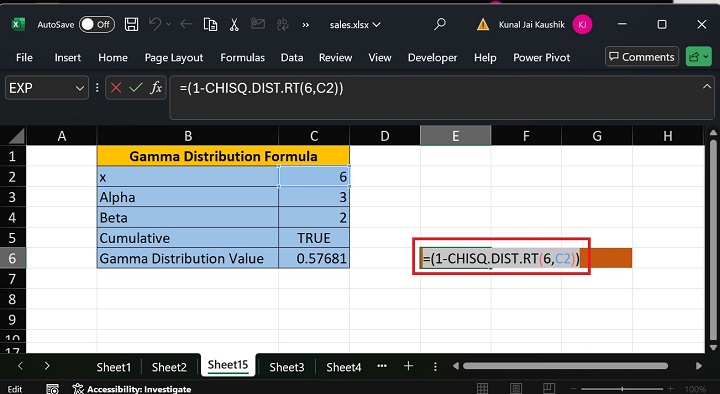Open the File menu
720x394 pixels.
pos(24,57)
